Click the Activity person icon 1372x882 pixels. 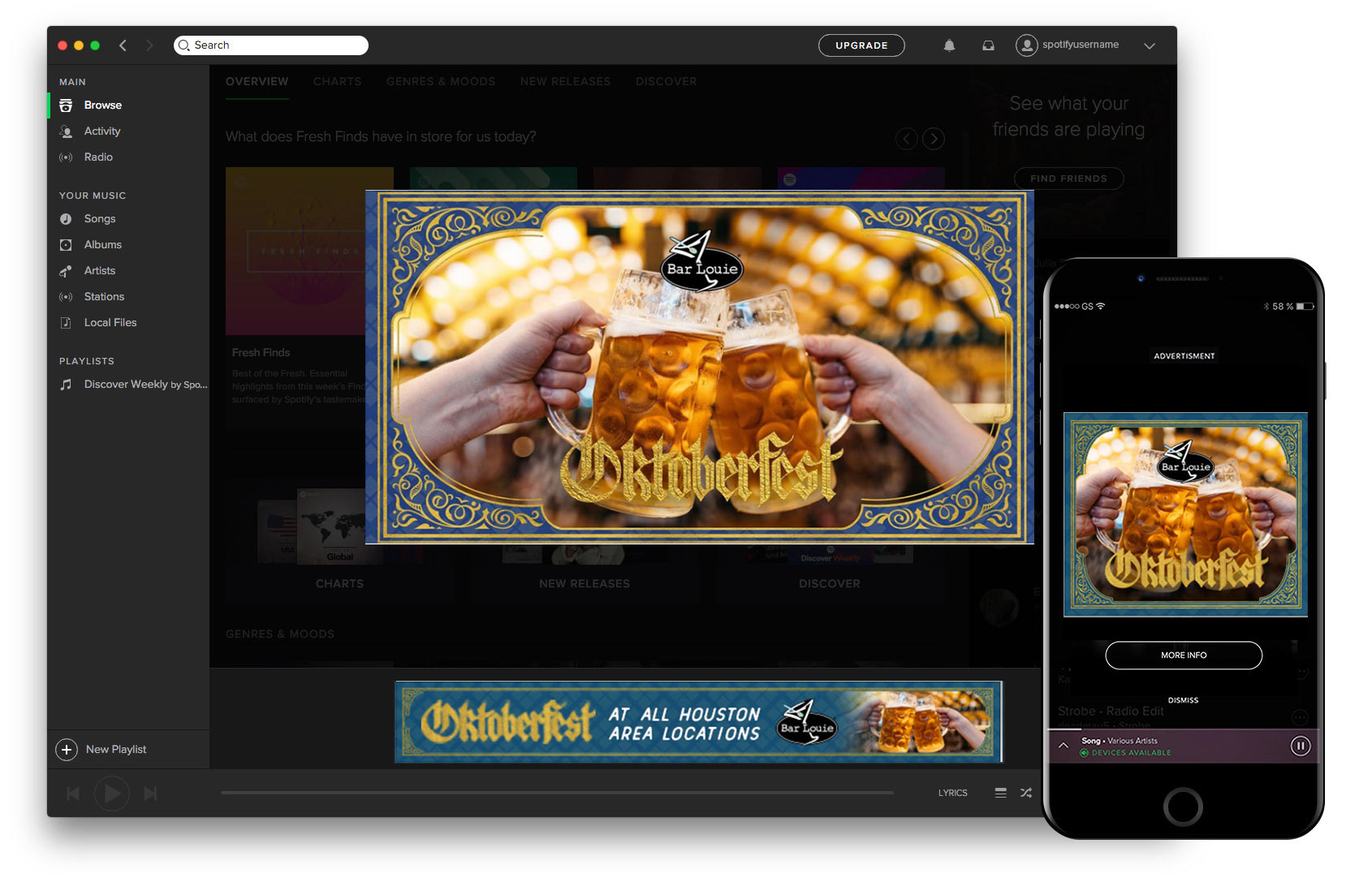66,131
